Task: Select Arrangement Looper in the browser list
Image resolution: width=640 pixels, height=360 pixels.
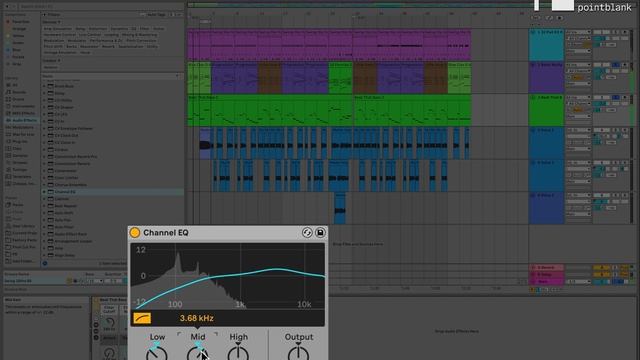Action: 73,241
